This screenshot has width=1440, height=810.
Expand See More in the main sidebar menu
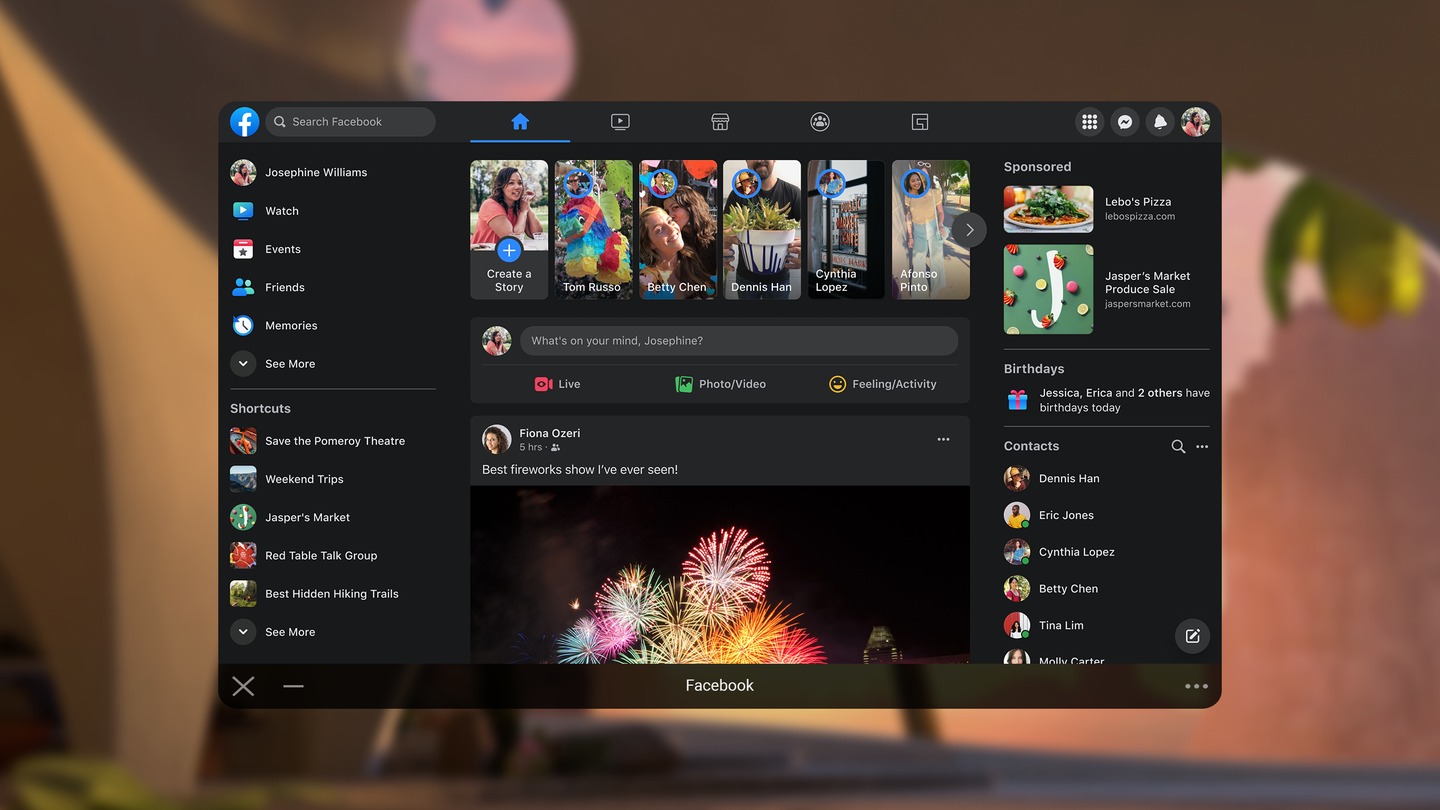pyautogui.click(x=290, y=363)
